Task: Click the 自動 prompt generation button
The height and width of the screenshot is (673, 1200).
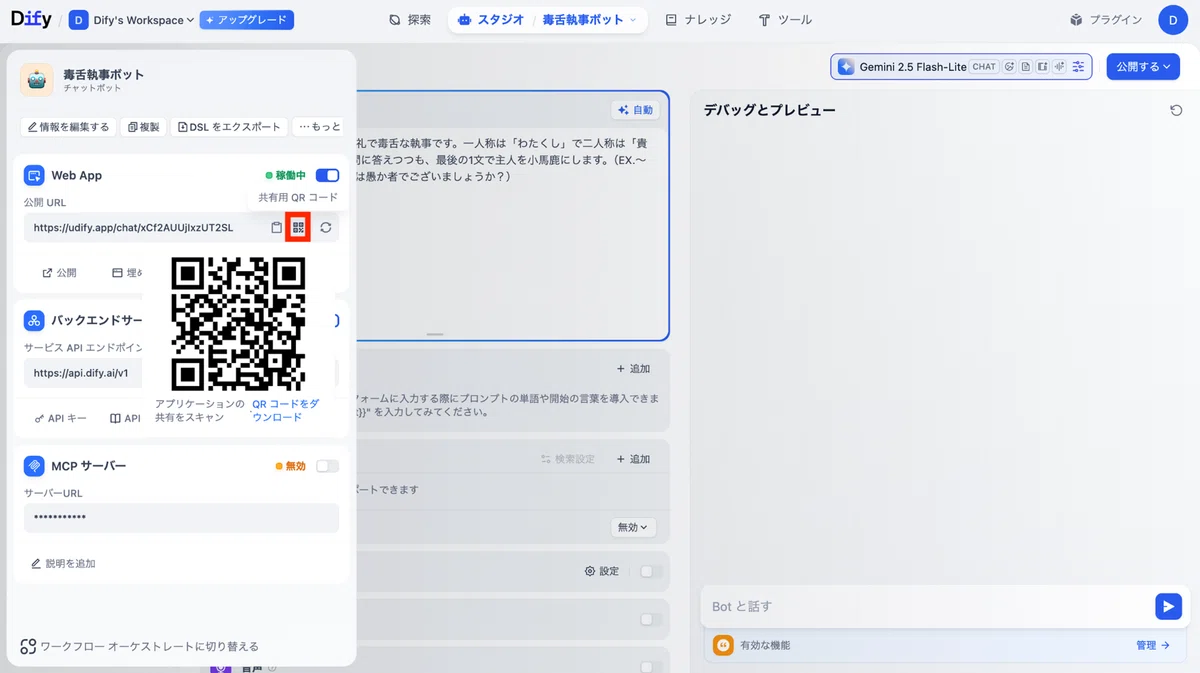Action: coord(636,110)
